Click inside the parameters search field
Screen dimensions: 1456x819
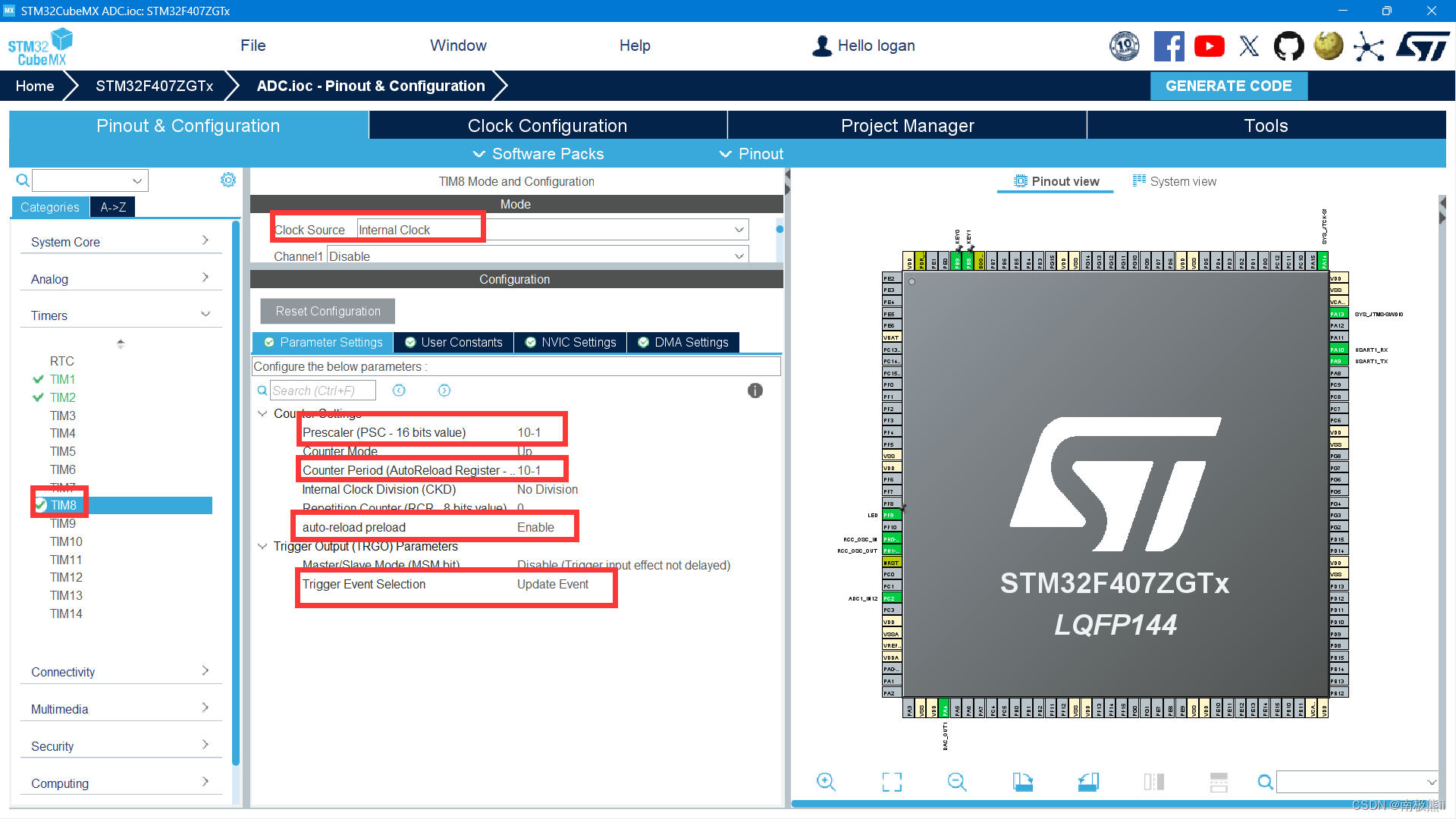click(322, 390)
